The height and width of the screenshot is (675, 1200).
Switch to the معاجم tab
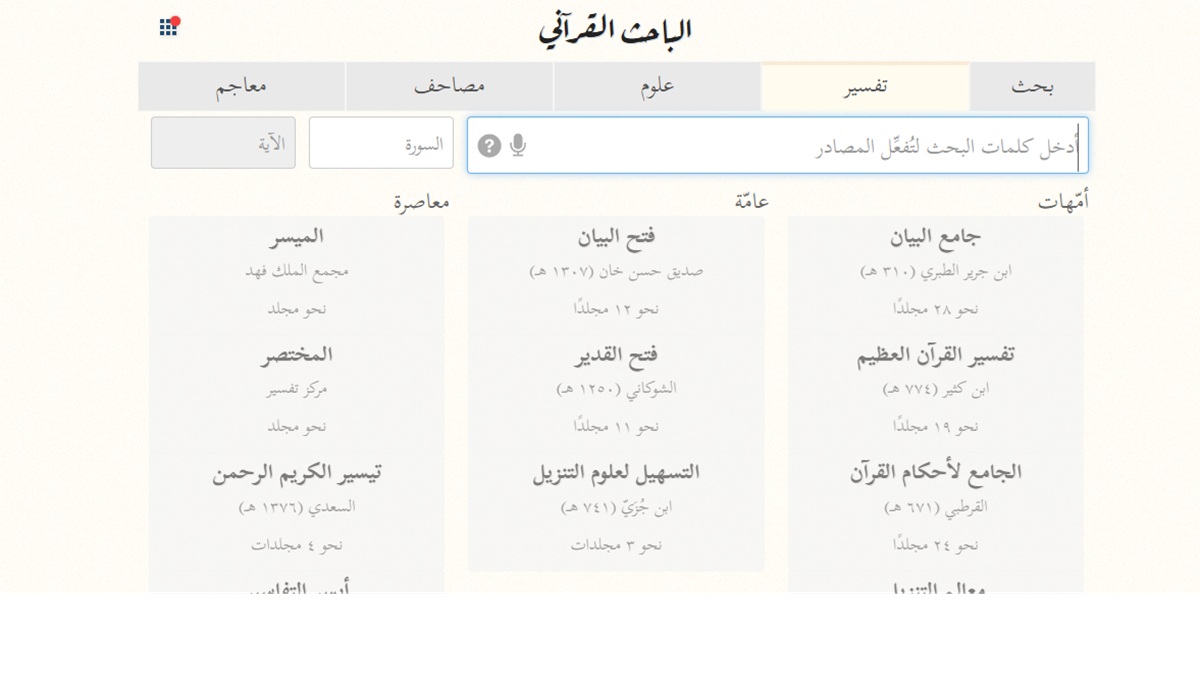(x=241, y=87)
